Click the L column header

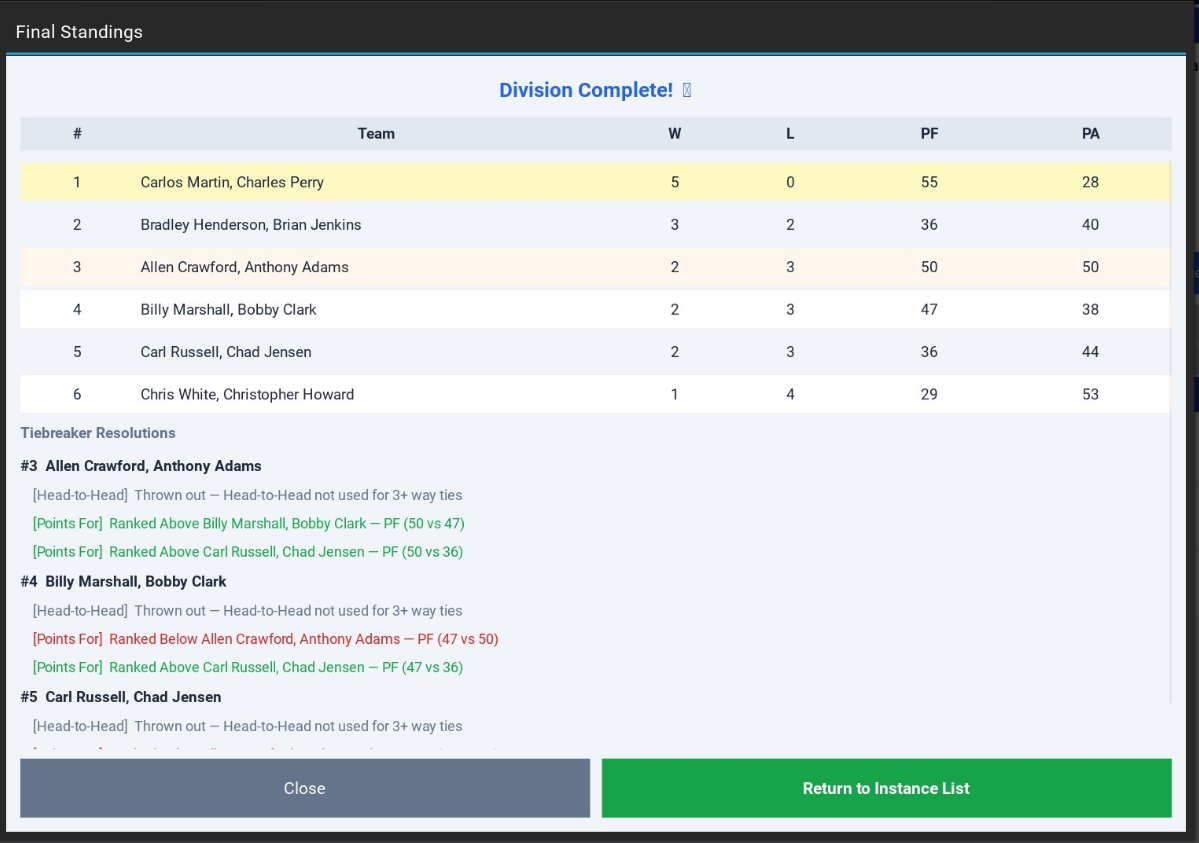(x=790, y=134)
